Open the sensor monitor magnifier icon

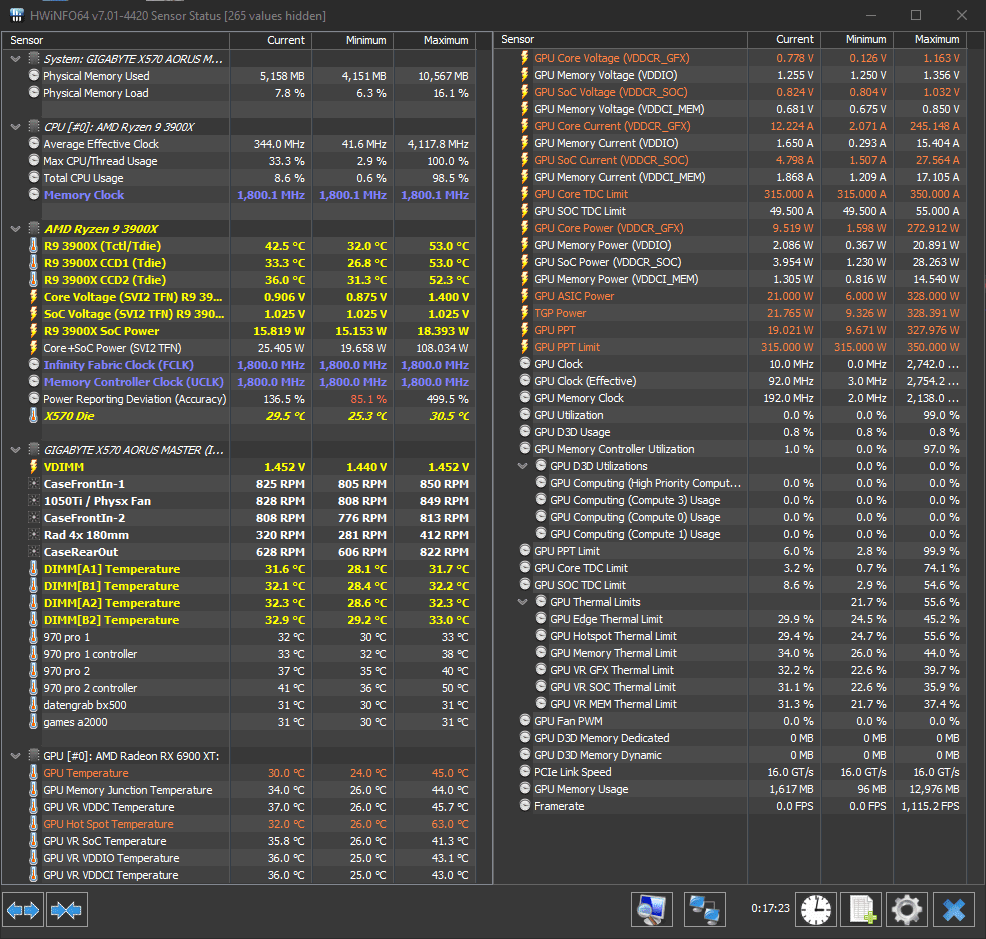(651, 909)
